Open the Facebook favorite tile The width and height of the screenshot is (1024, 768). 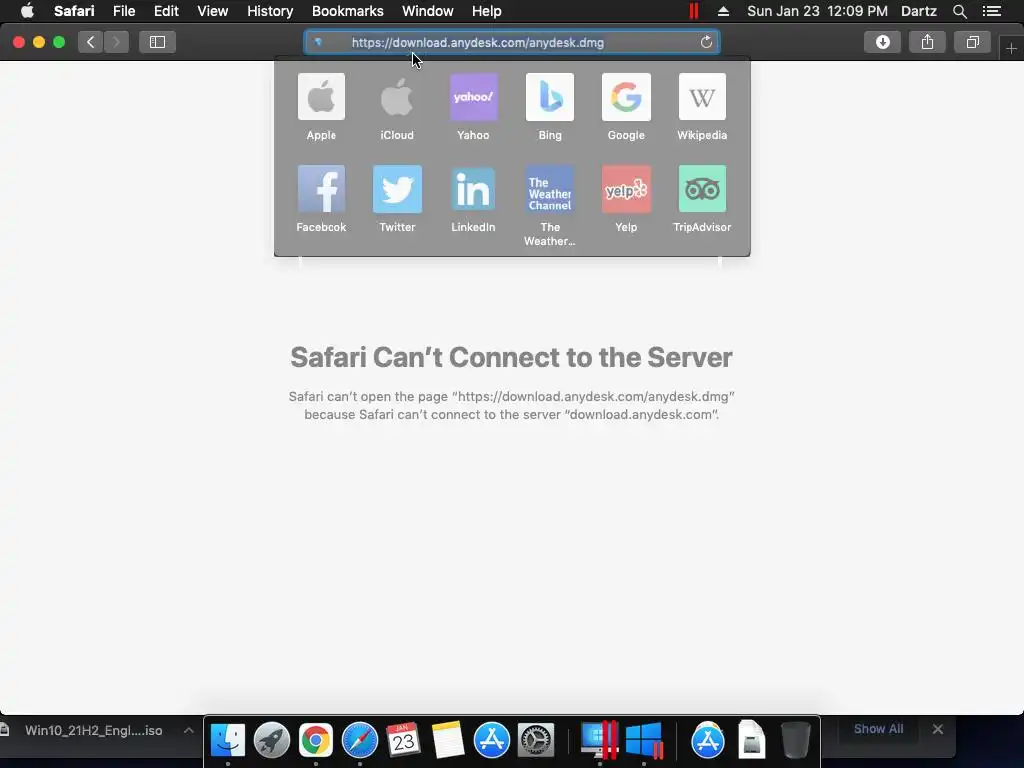[321, 199]
